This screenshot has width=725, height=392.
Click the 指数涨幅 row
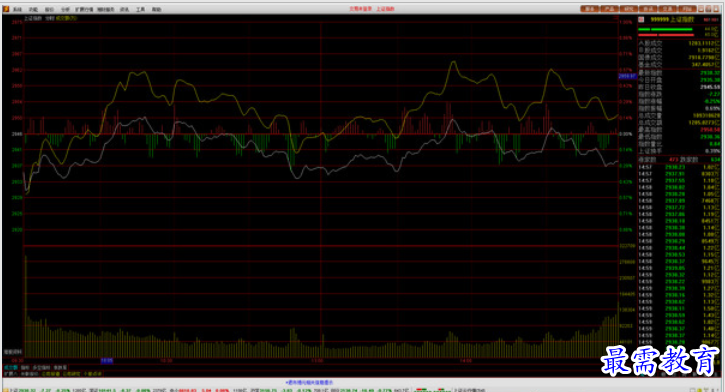pyautogui.click(x=679, y=101)
